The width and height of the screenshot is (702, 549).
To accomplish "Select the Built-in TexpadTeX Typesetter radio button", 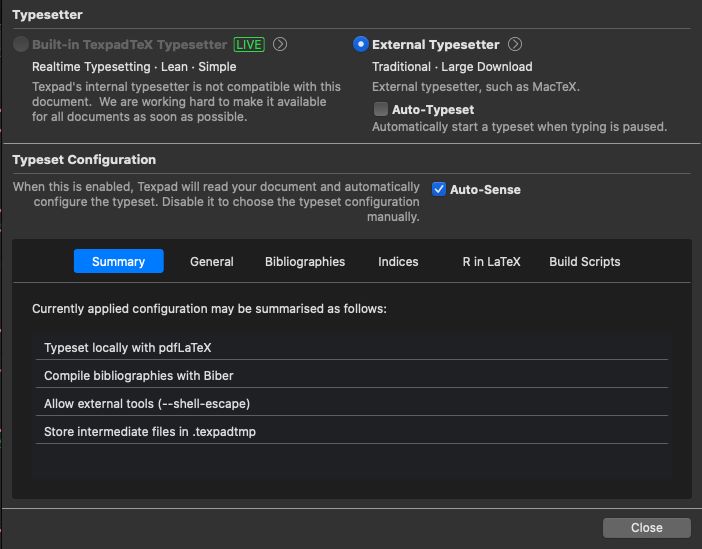I will 21,44.
